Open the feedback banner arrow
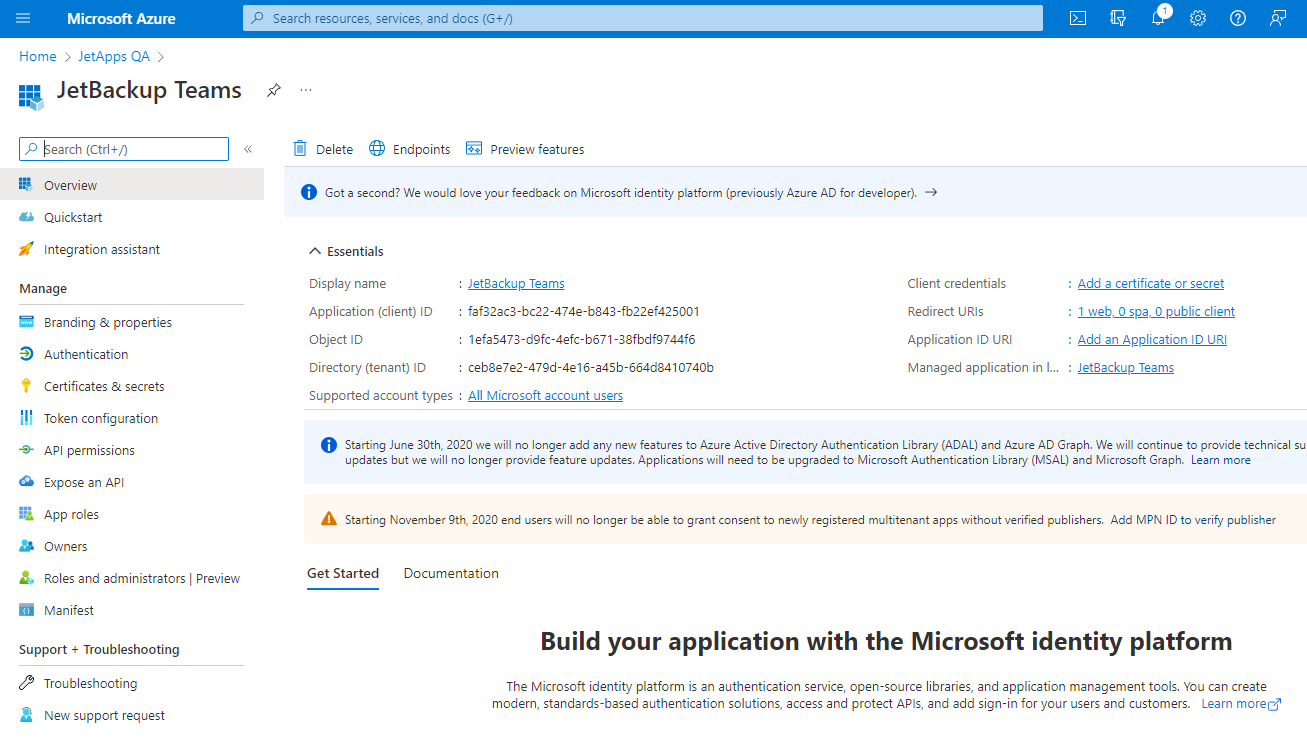 [x=931, y=192]
